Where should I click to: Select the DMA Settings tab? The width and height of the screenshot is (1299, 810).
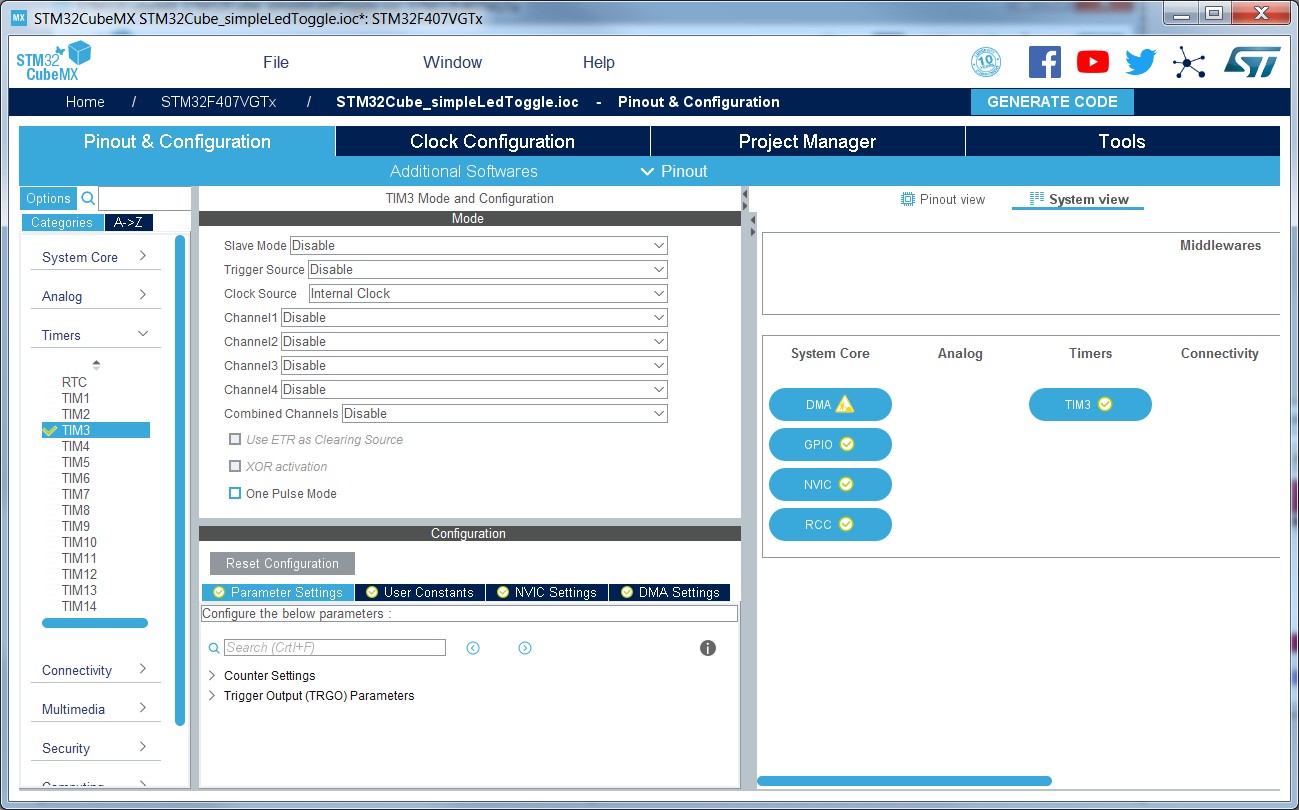(670, 592)
